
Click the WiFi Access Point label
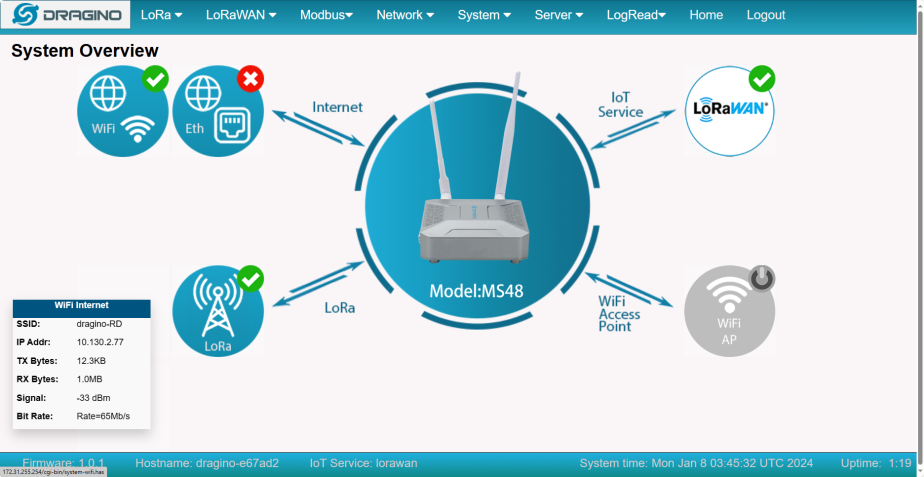point(619,314)
